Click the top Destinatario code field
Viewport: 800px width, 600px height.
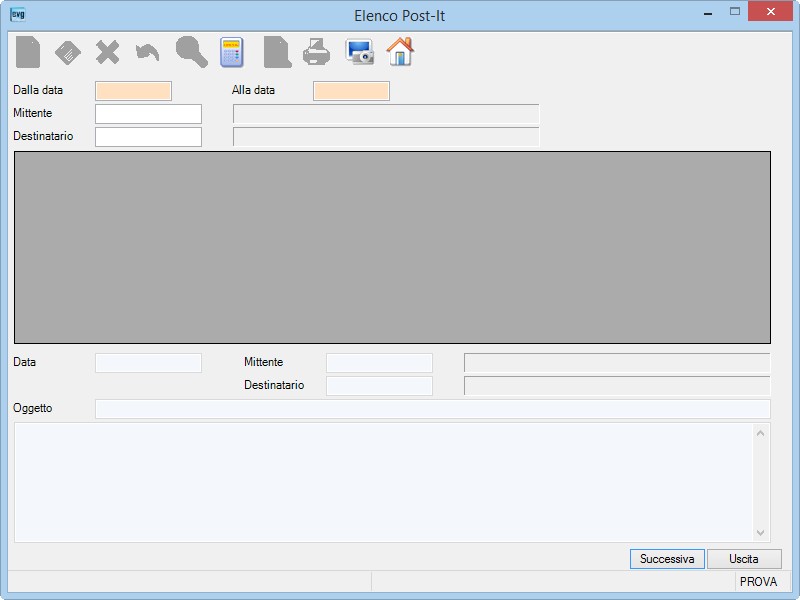tap(148, 137)
